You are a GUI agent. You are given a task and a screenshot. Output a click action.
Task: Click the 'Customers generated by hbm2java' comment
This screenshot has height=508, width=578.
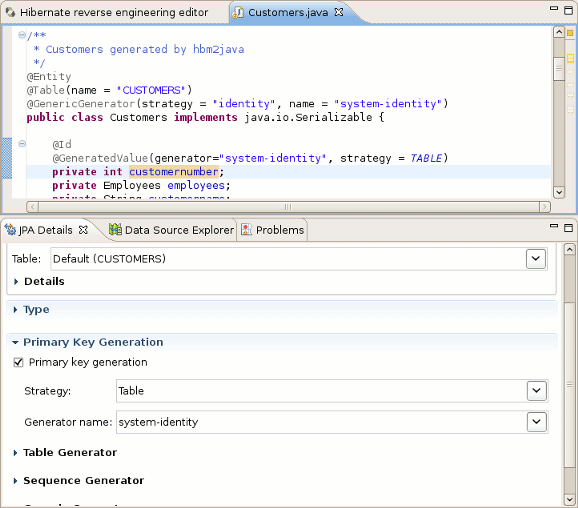(x=145, y=49)
